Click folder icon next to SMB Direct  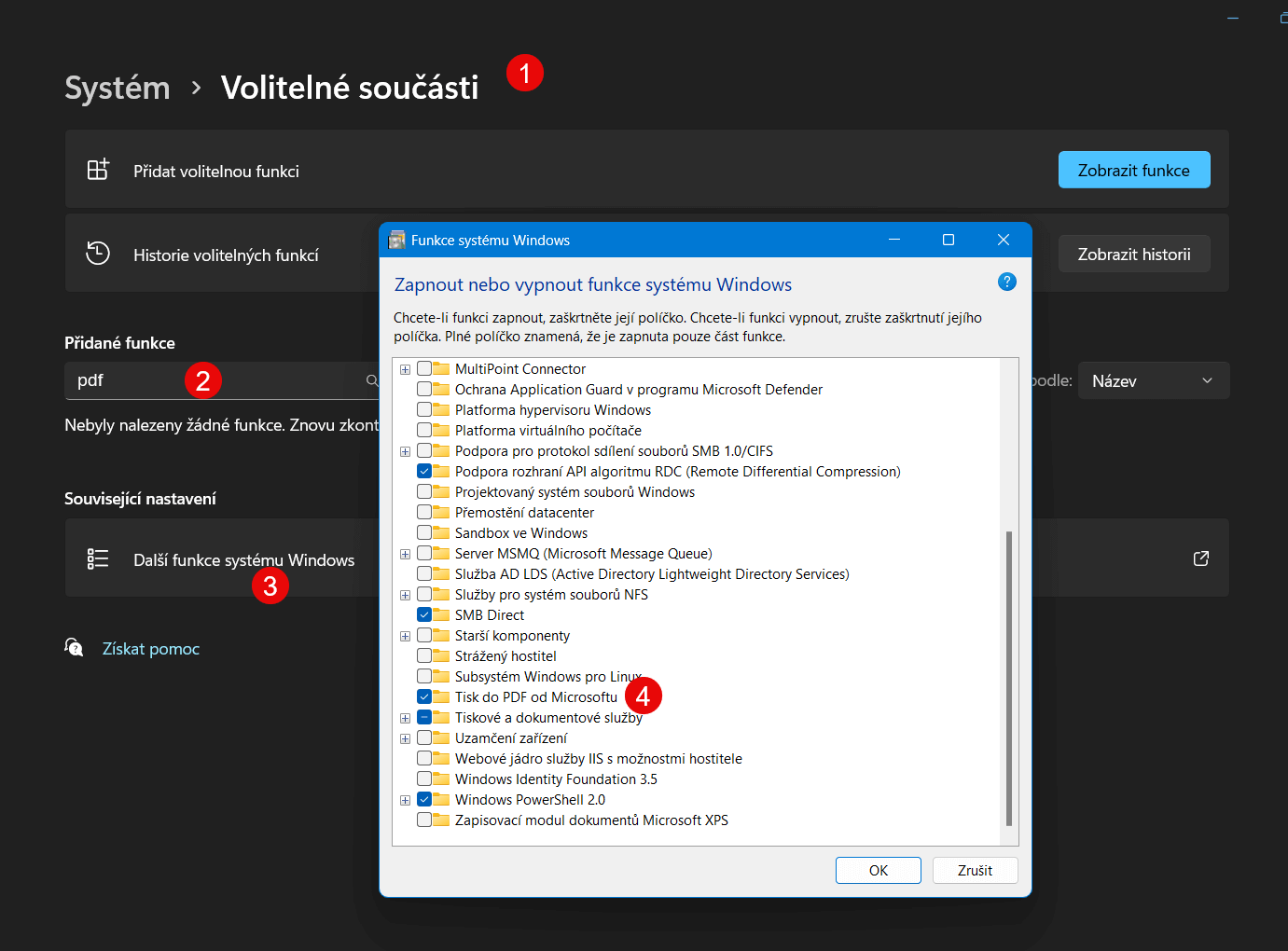(x=441, y=614)
